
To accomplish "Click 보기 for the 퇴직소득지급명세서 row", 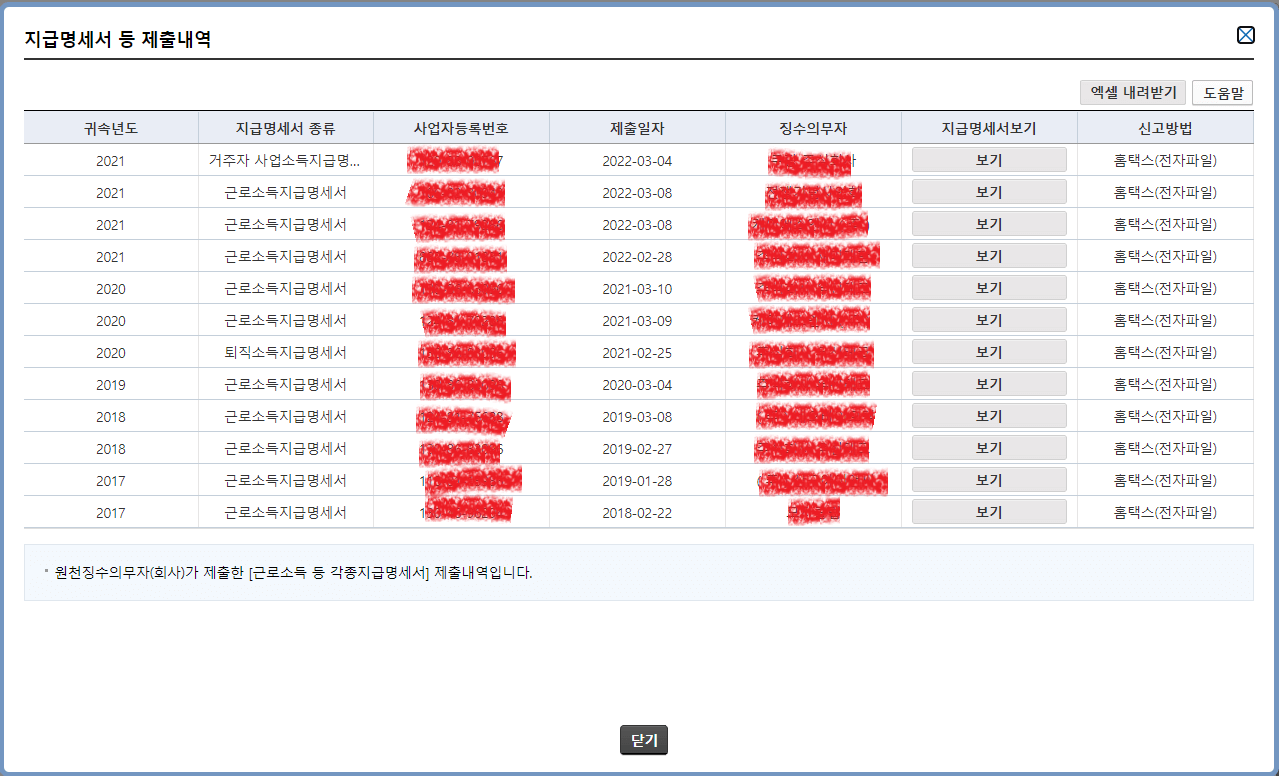I will point(988,351).
